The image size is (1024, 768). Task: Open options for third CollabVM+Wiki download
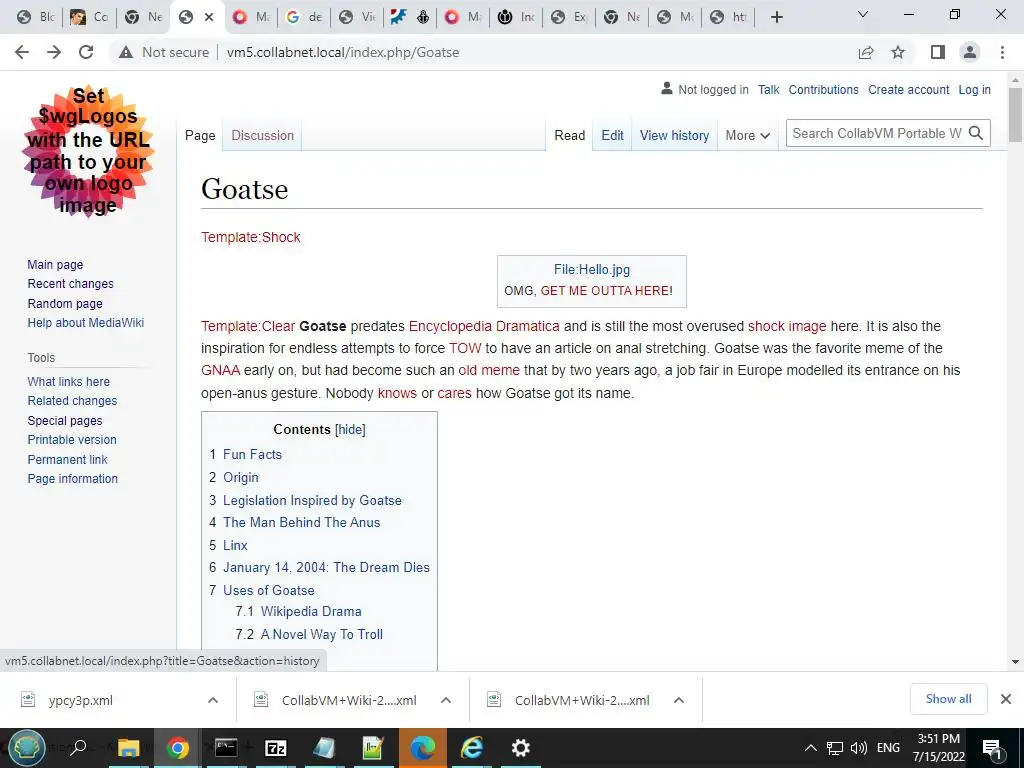click(679, 700)
